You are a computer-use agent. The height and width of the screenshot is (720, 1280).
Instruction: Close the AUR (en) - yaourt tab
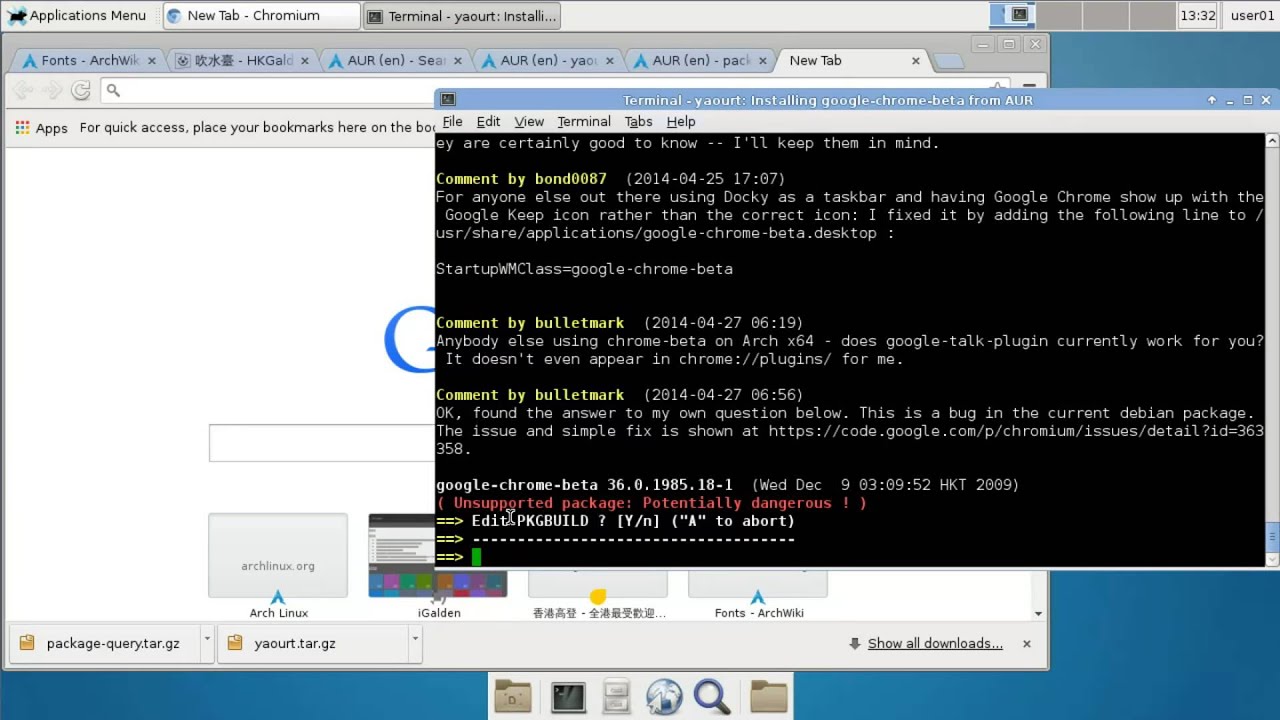[610, 60]
